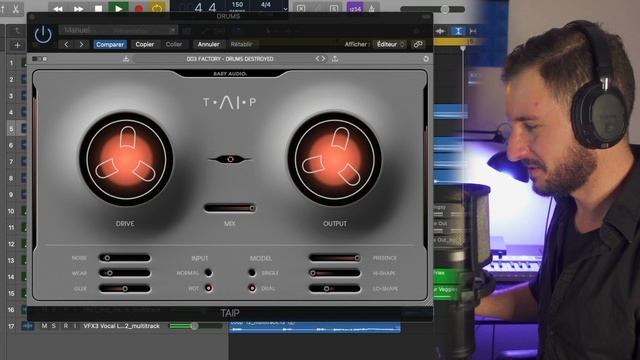
Task: Click the playhead marker on the timeline ruler
Action: coord(463,48)
